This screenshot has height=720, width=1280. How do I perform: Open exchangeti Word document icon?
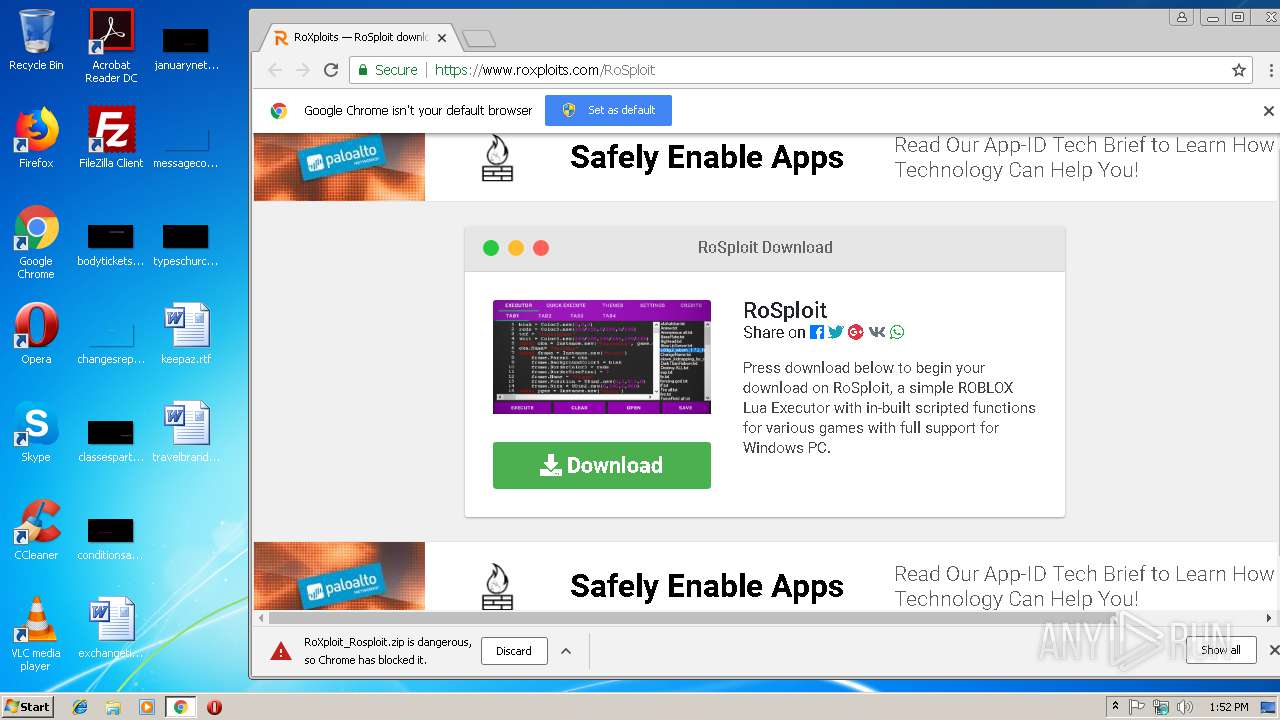[111, 627]
